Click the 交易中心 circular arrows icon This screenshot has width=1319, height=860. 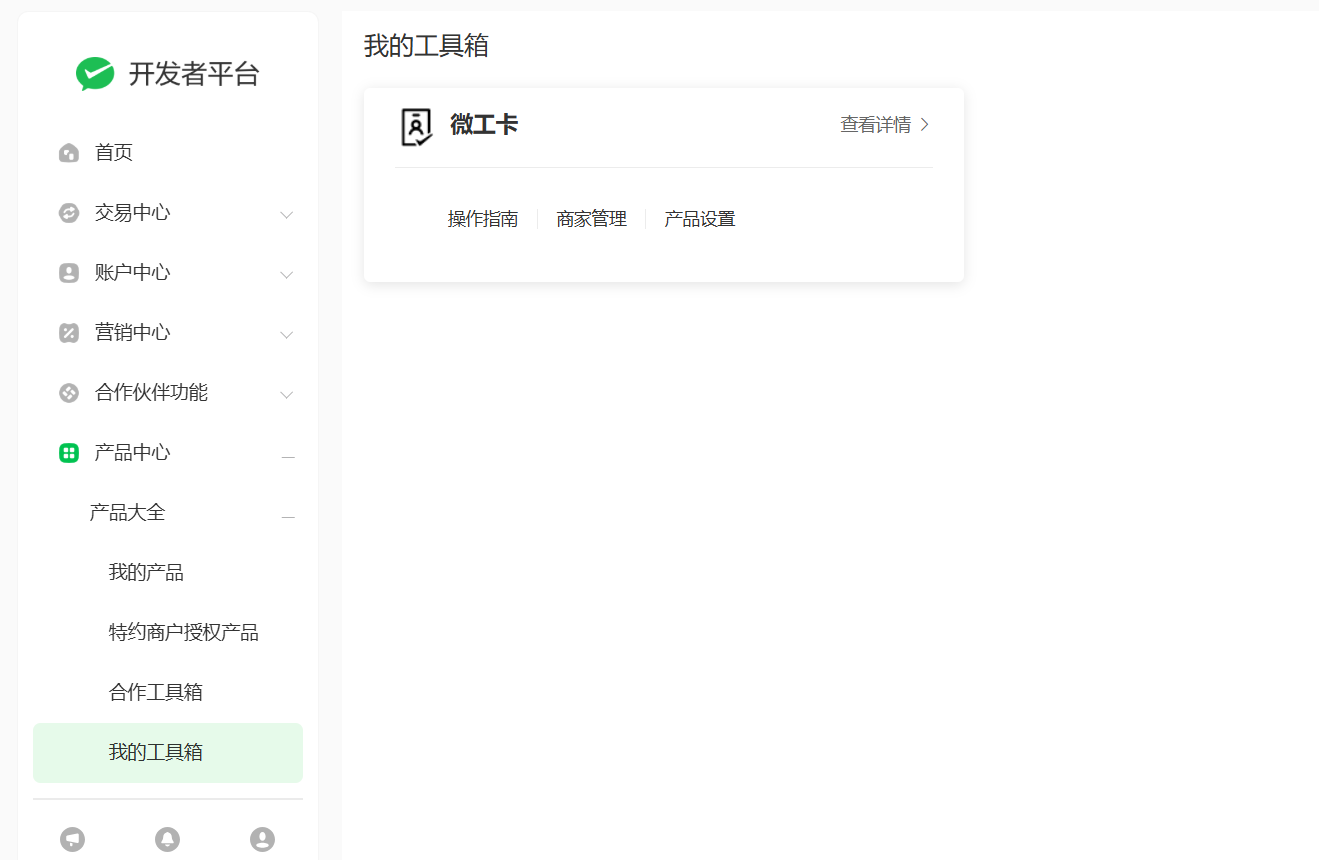[69, 213]
